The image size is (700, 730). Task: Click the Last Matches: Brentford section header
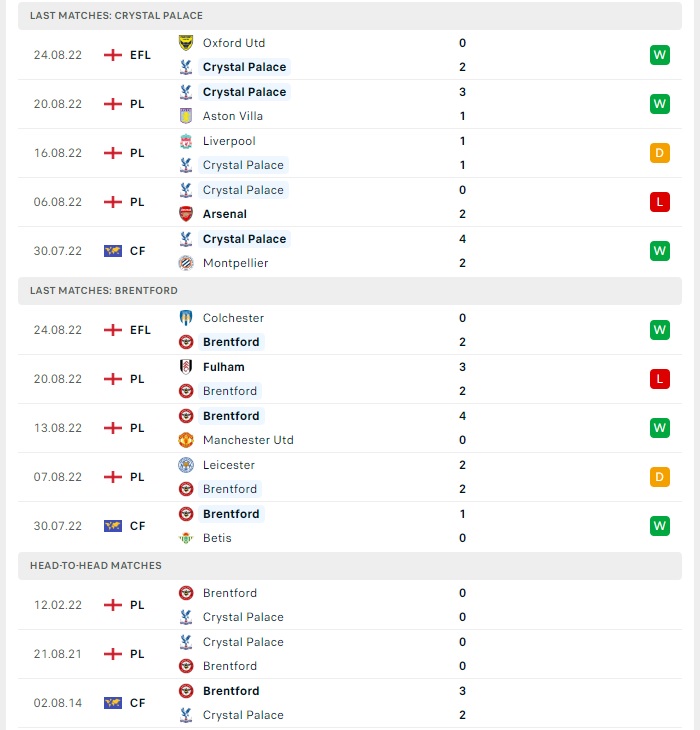[350, 291]
